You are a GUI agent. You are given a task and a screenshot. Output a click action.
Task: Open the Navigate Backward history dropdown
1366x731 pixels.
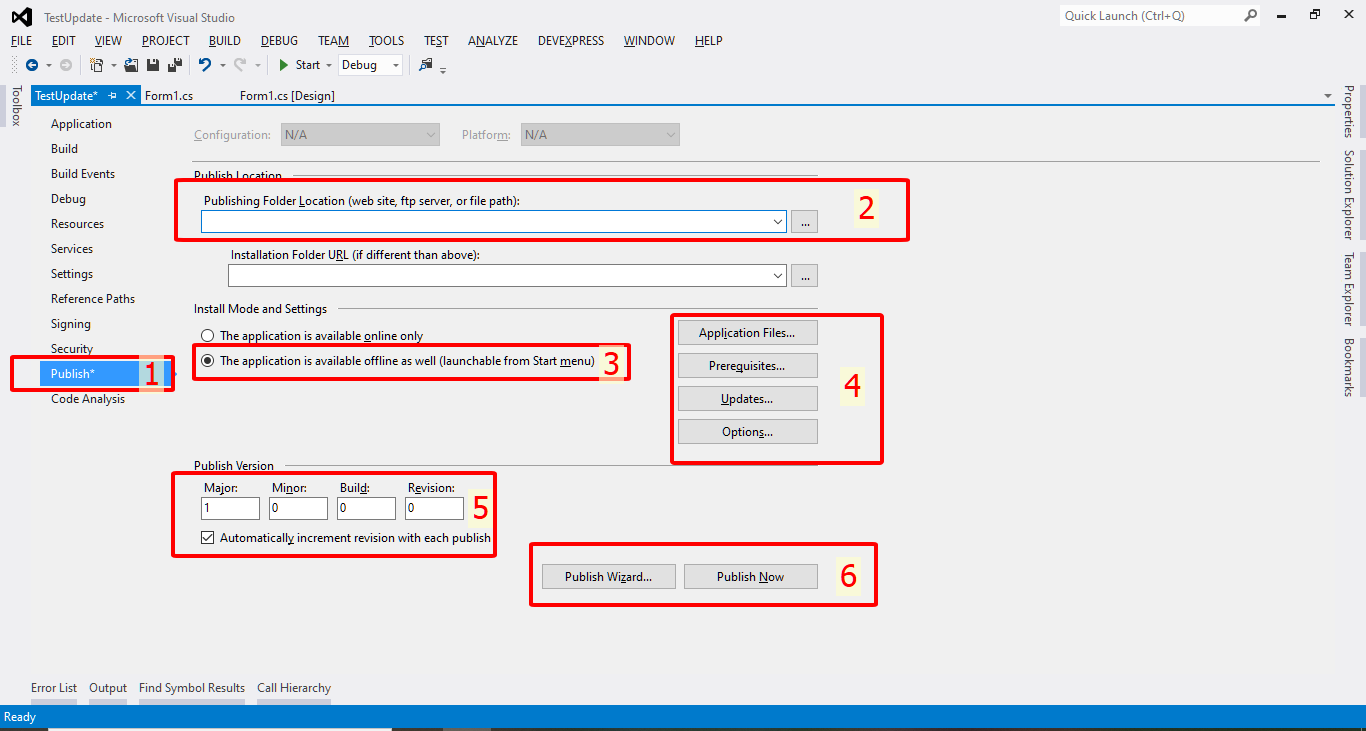coord(48,65)
